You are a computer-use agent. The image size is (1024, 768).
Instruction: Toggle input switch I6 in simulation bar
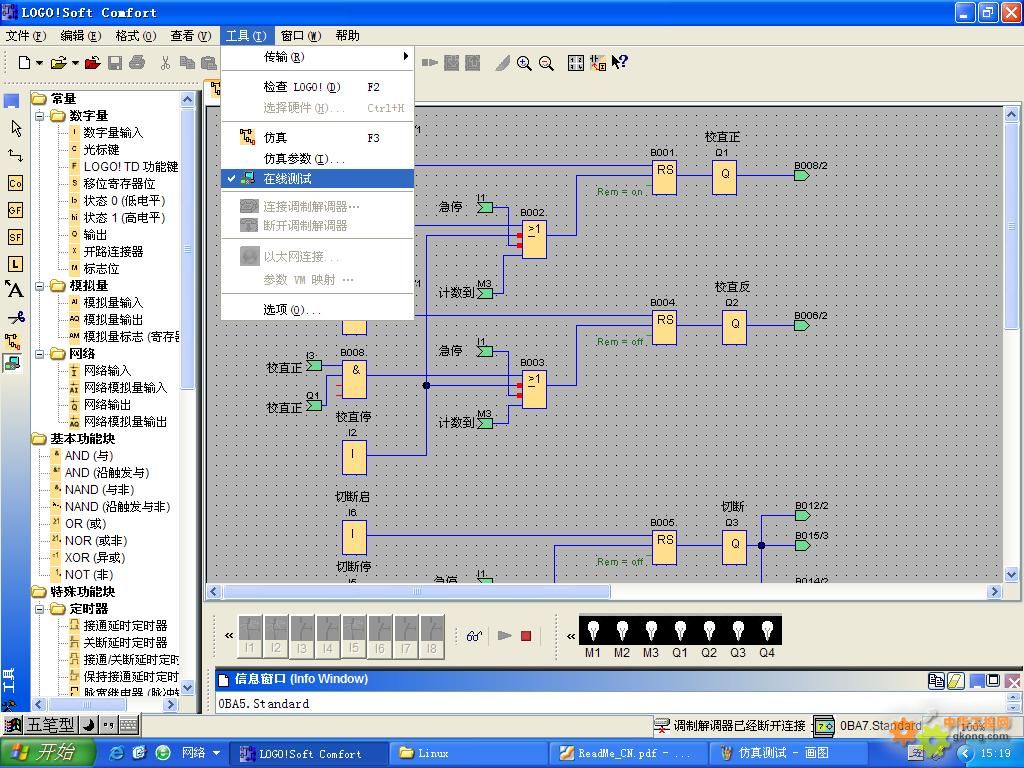[x=380, y=635]
